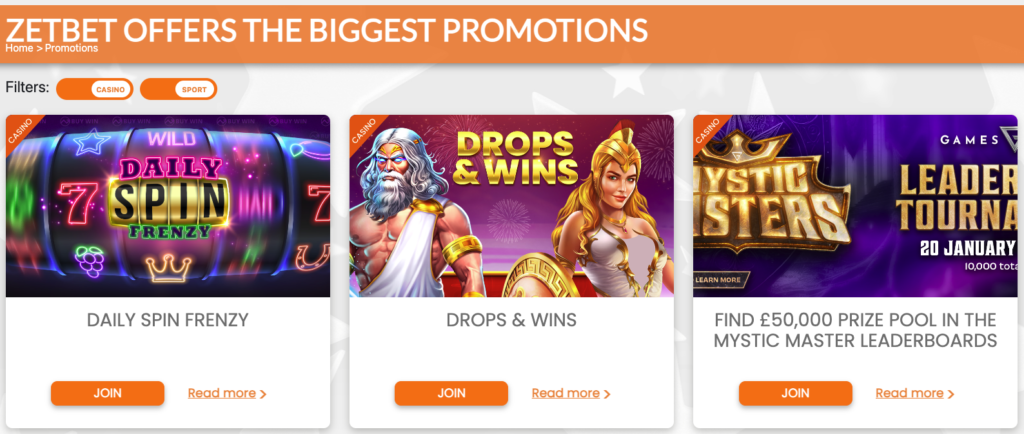
Task: Read more about Daily Spin Frenzy
Action: click(227, 394)
